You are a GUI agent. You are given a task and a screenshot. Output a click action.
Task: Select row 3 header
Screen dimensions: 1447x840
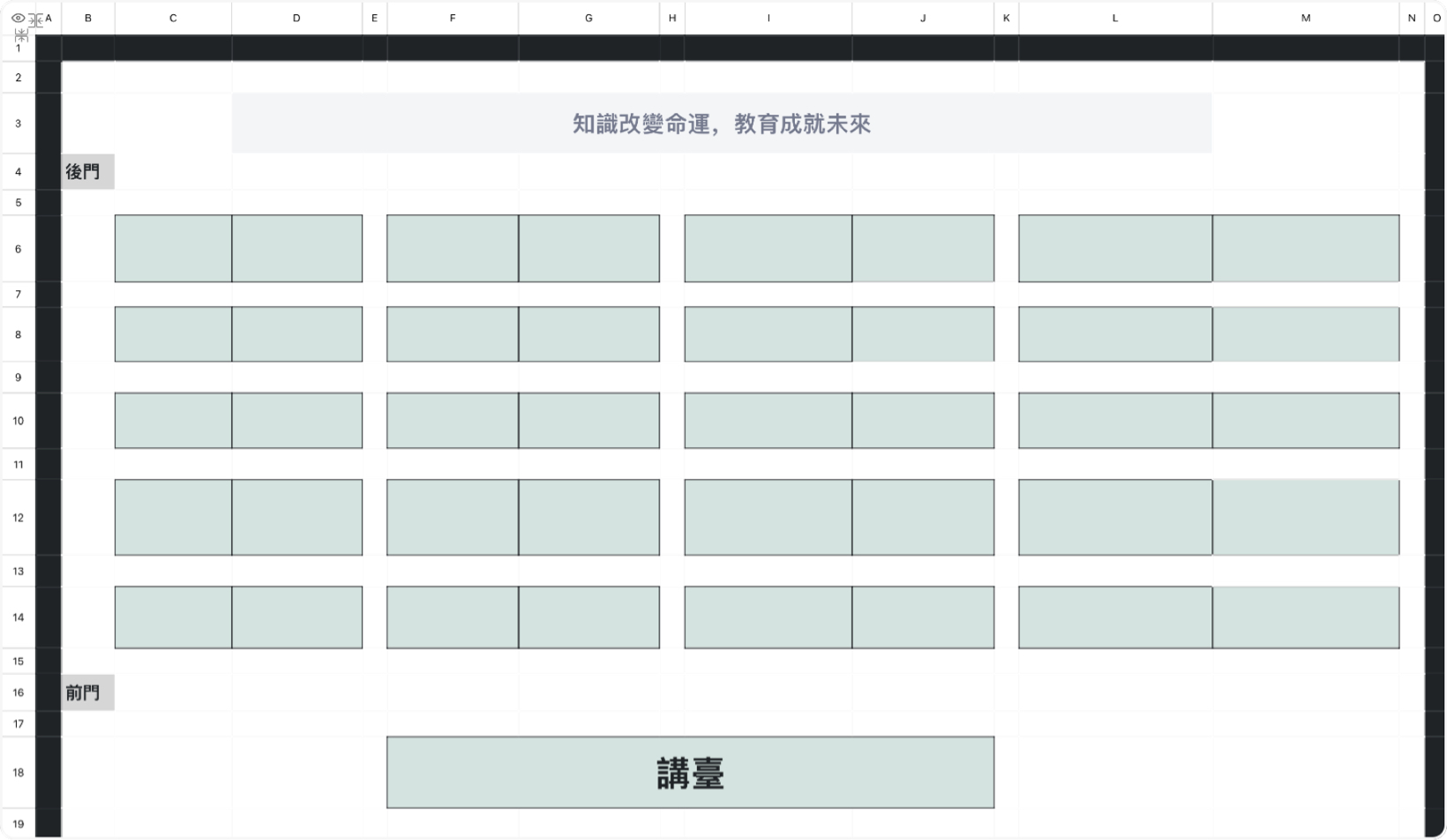[x=18, y=124]
